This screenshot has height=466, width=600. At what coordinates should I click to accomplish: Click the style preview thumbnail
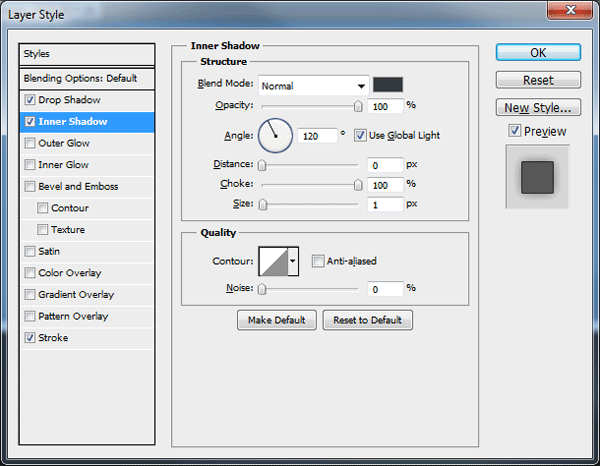537,177
